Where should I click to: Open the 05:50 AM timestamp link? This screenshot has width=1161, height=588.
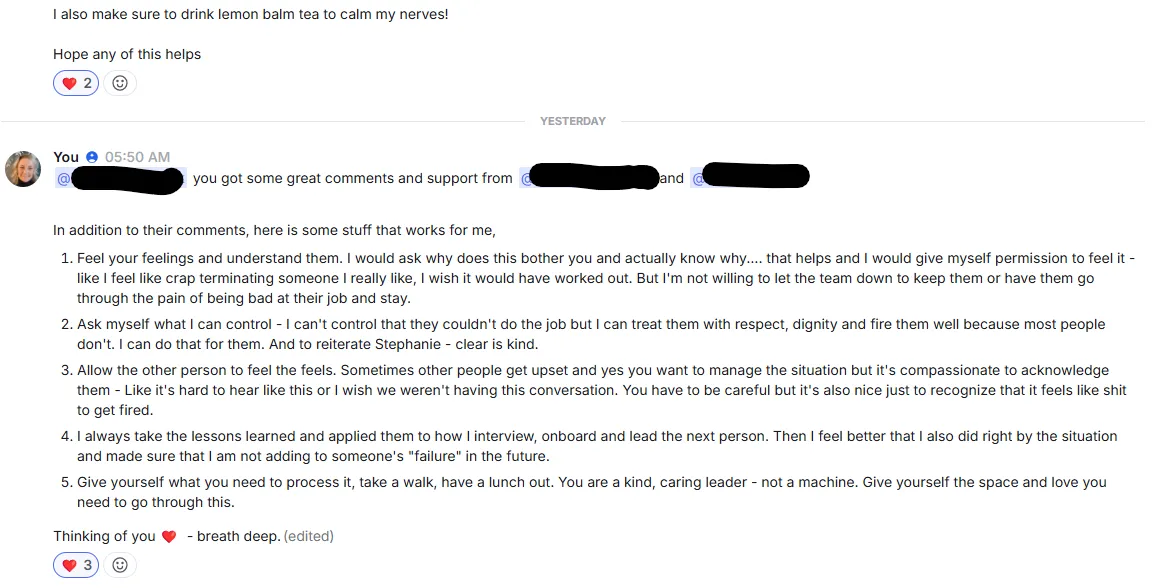tap(138, 157)
